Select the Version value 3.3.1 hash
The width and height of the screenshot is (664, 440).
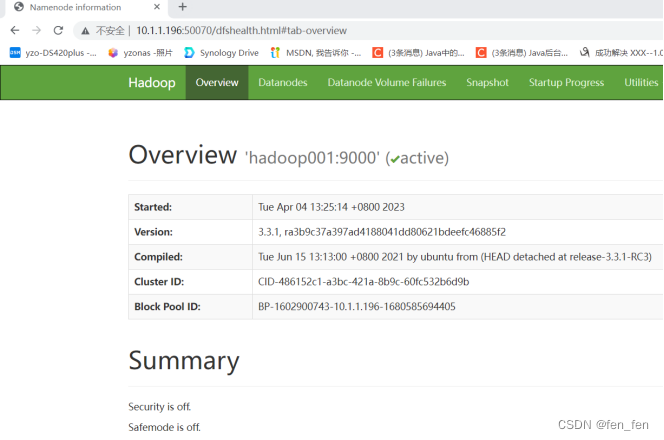click(382, 232)
